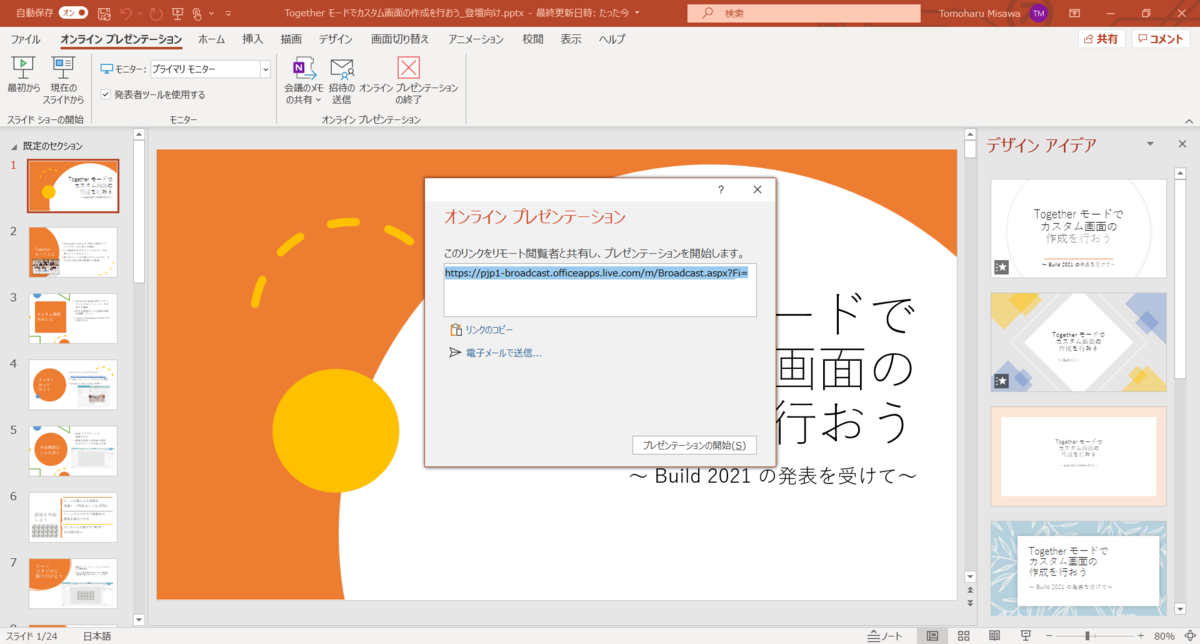Viewport: 1200px width, 644px height.
Task: Click Share Meeting Notes OneNote icon
Action: point(304,68)
